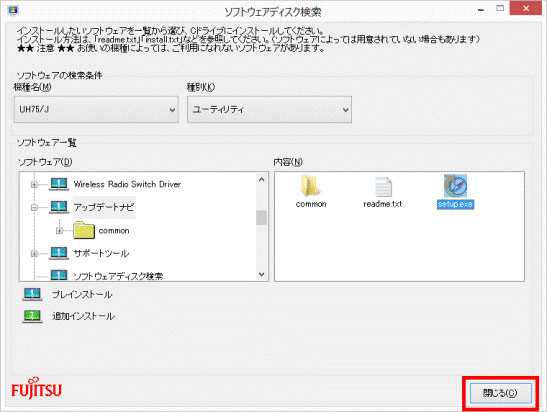Close the window with red X
The width and height of the screenshot is (547, 412).
[526, 9]
